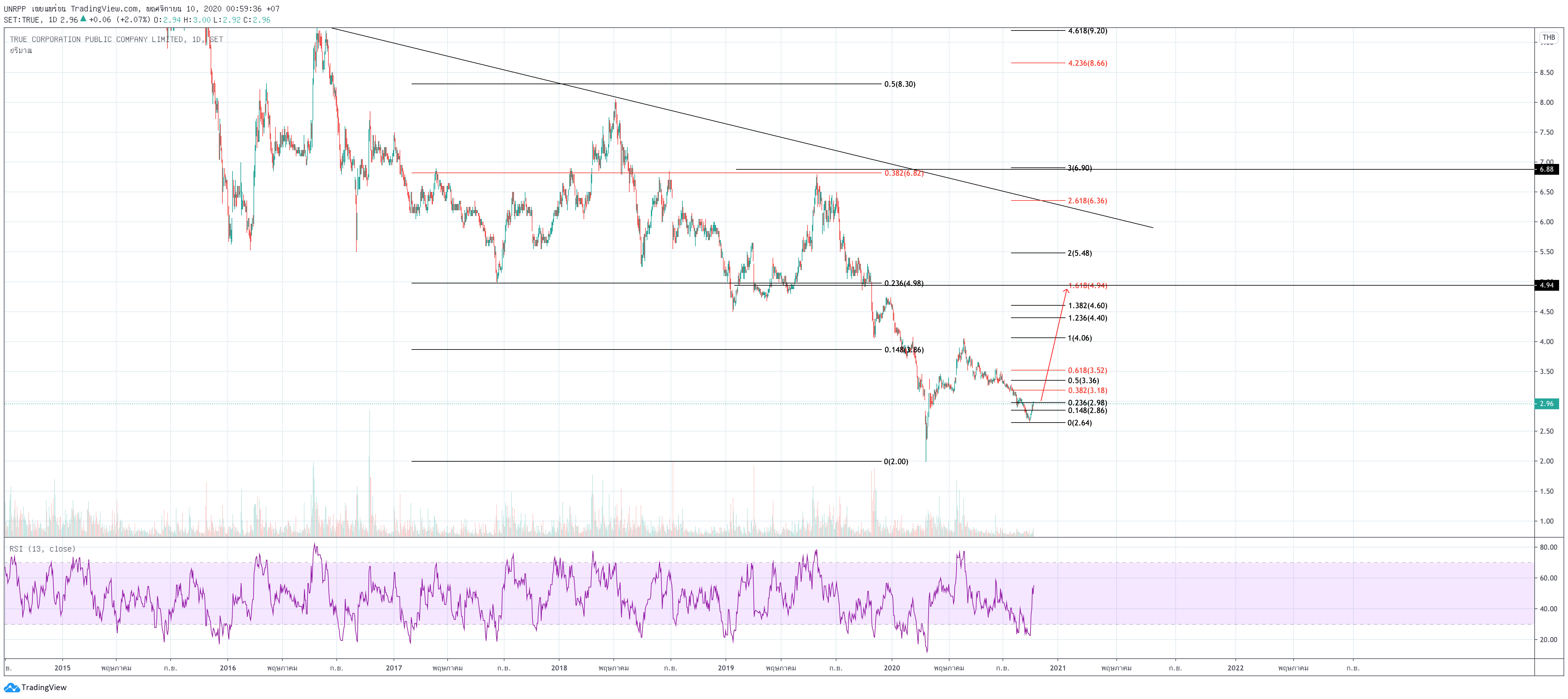Click the black 4.94 price label
This screenshot has width=1568, height=699.
point(1547,285)
